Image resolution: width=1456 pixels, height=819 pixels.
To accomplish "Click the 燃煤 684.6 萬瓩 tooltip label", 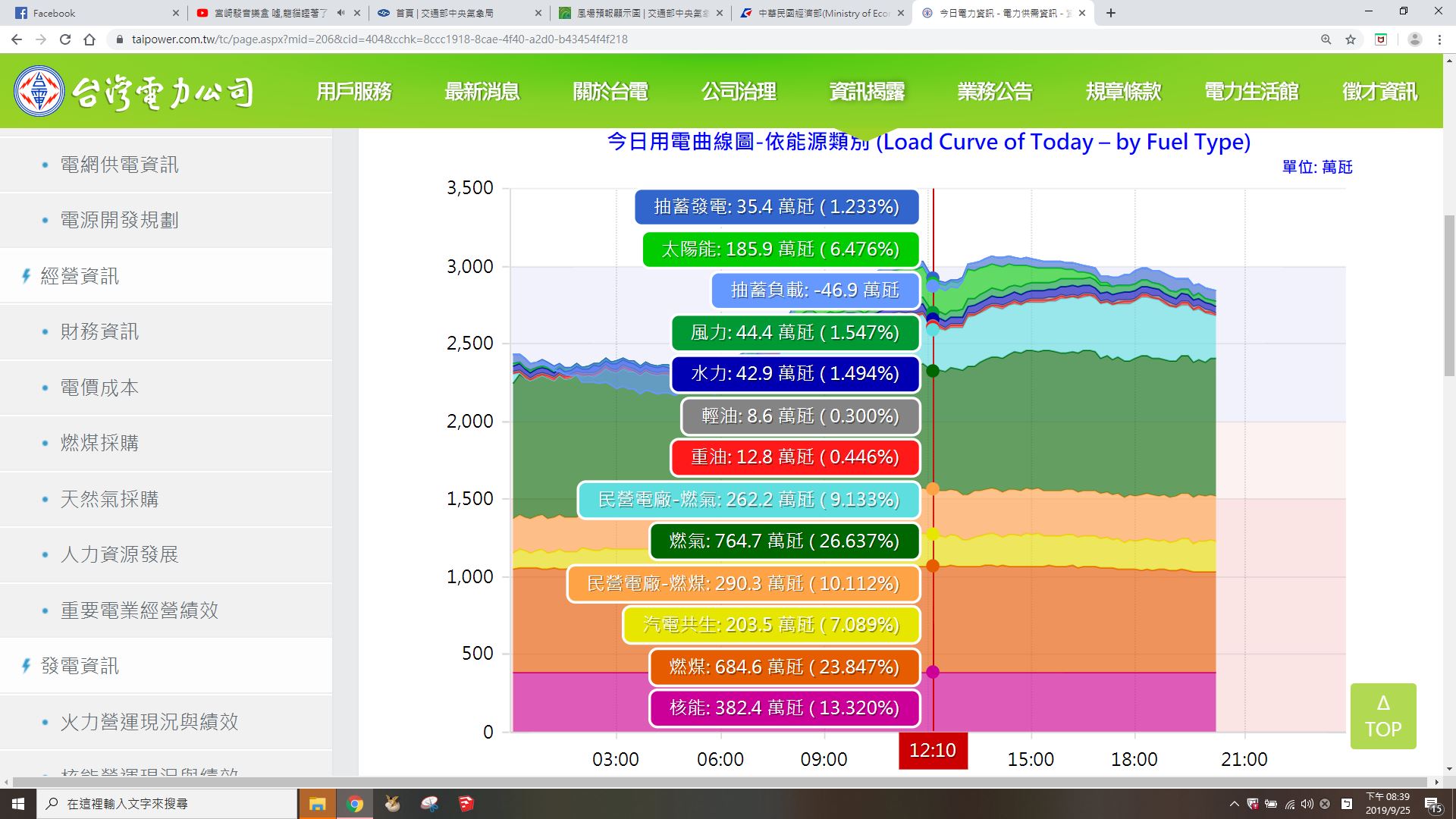I will pos(784,667).
